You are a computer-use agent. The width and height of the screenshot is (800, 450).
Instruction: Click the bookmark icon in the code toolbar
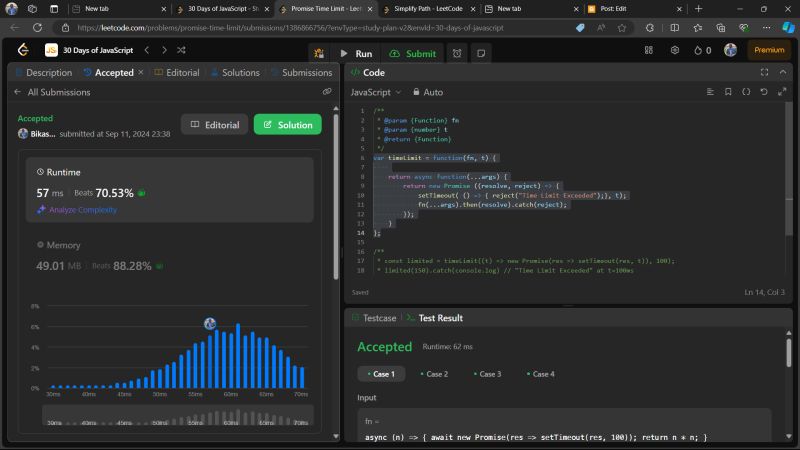coord(728,92)
